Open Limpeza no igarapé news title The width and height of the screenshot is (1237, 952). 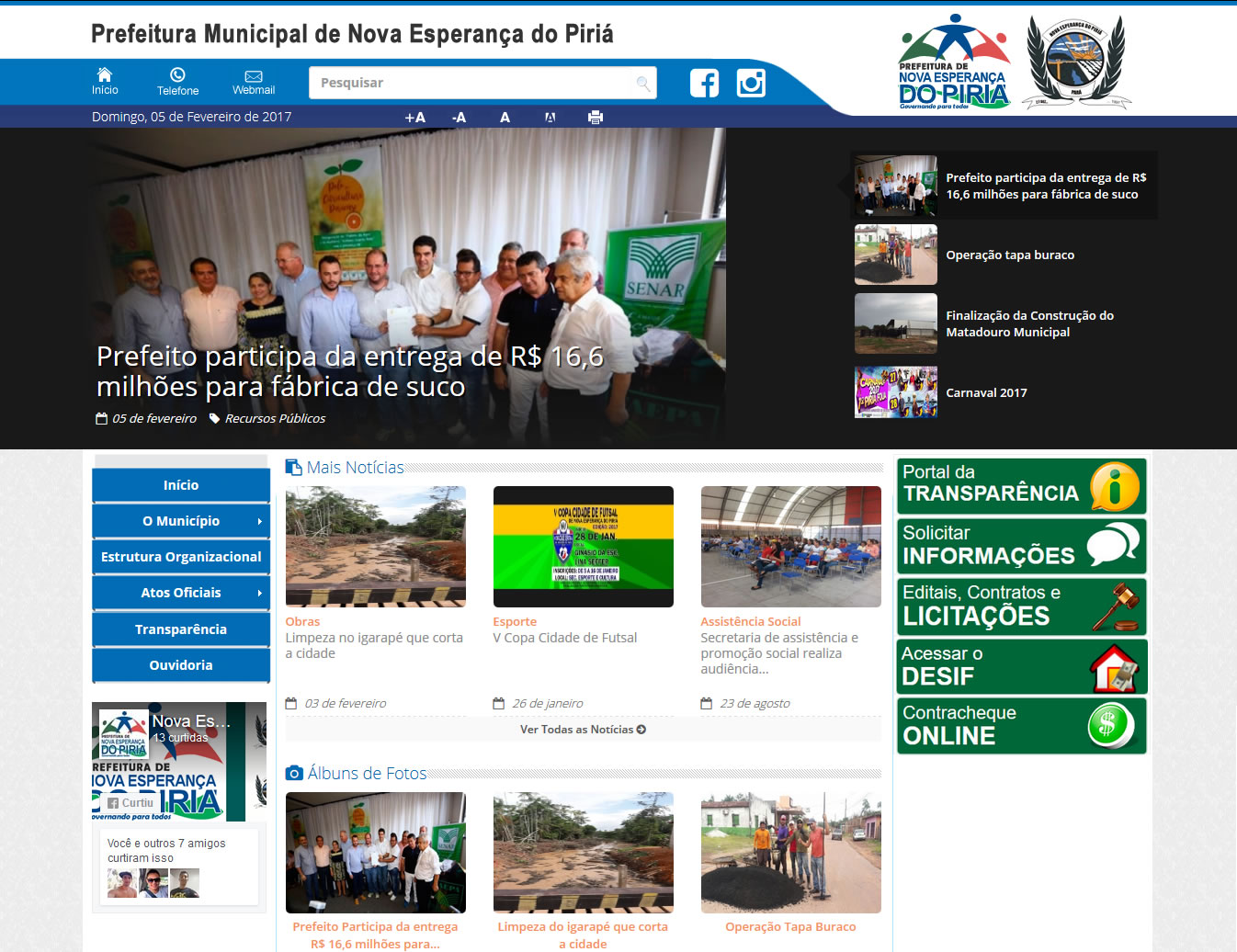point(374,645)
